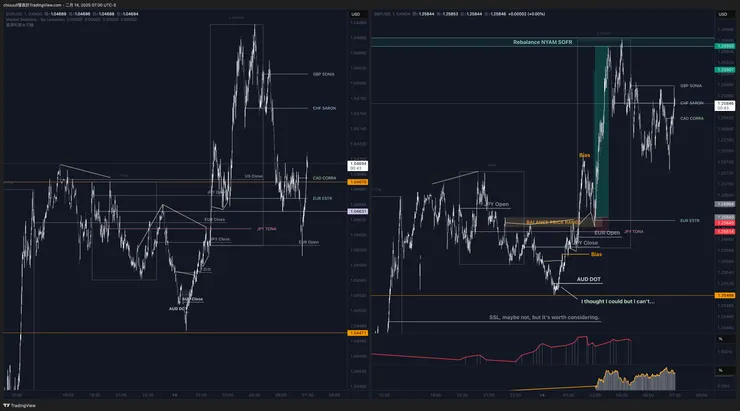Select the JPY Close label on EURUSD chart
Viewport: 740px width, 411px height.
point(220,239)
